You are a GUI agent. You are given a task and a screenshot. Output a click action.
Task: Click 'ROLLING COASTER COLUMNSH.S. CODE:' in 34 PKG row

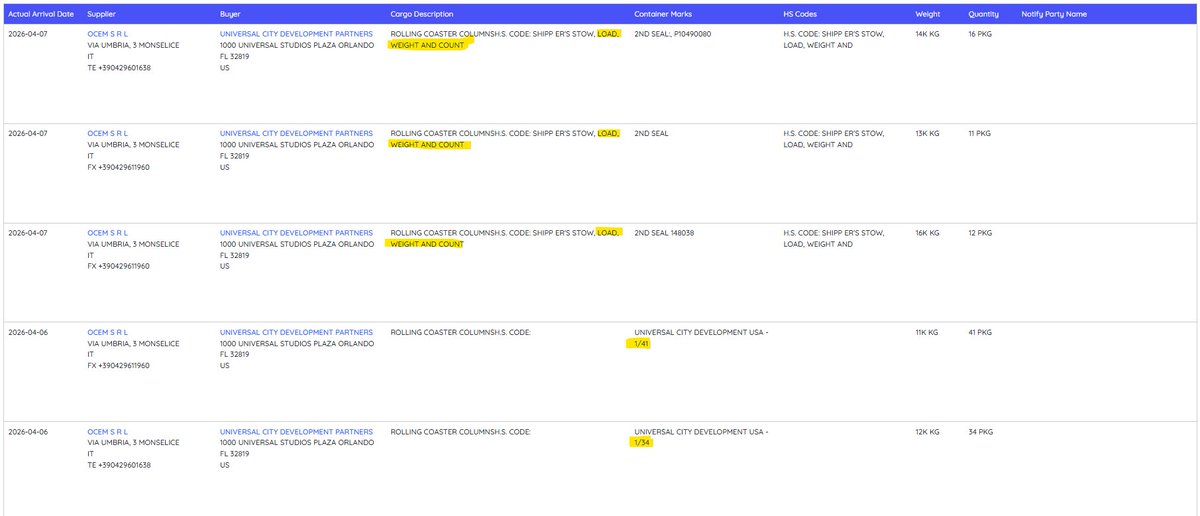tap(460, 432)
